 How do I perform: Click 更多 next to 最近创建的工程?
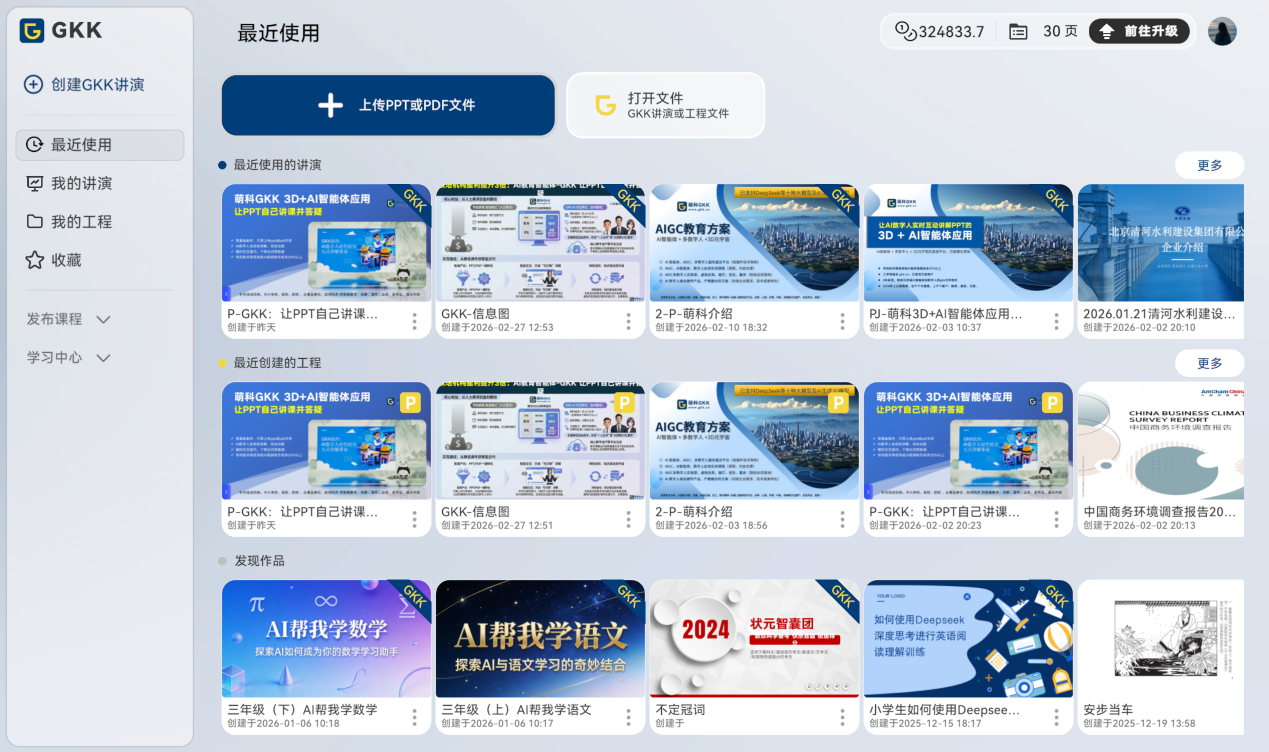(x=1209, y=363)
